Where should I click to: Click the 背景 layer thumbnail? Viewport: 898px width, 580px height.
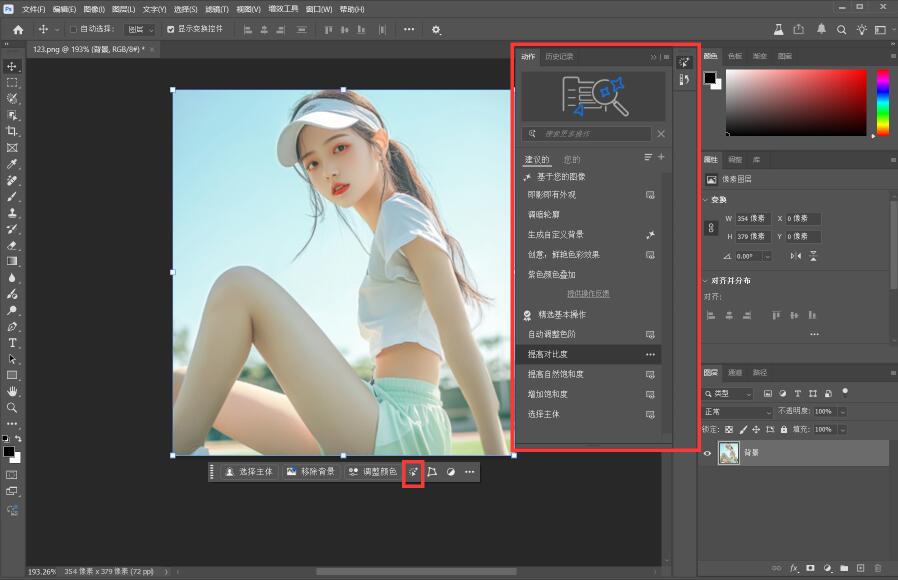click(x=729, y=453)
